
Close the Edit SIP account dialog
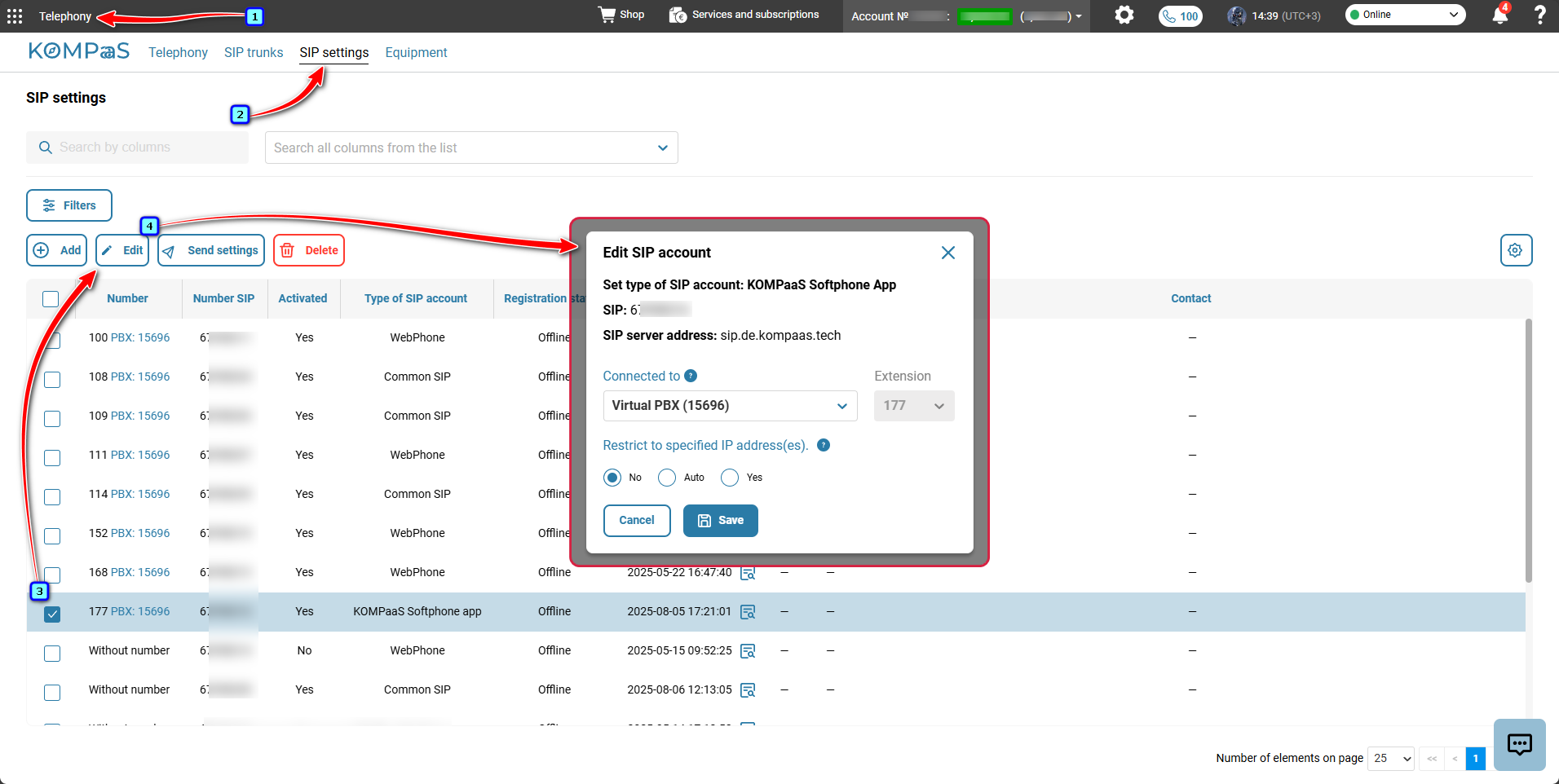point(947,253)
